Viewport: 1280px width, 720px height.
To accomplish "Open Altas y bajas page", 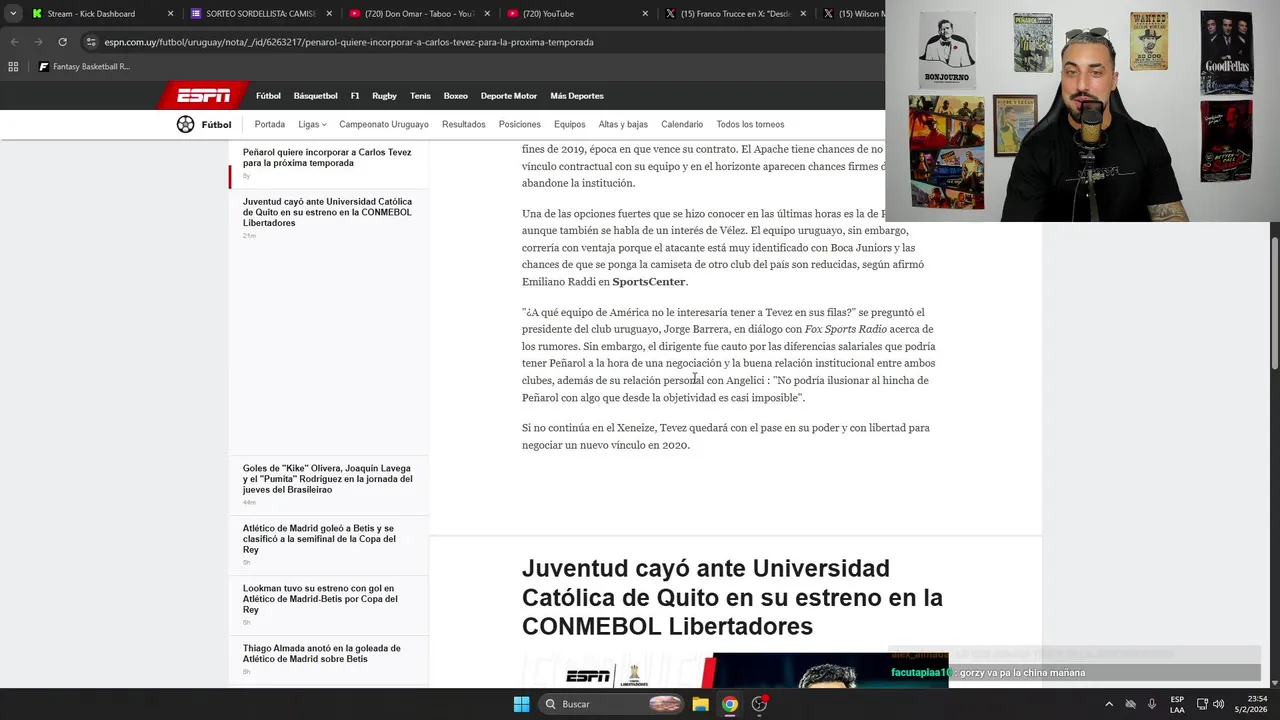I will [623, 124].
